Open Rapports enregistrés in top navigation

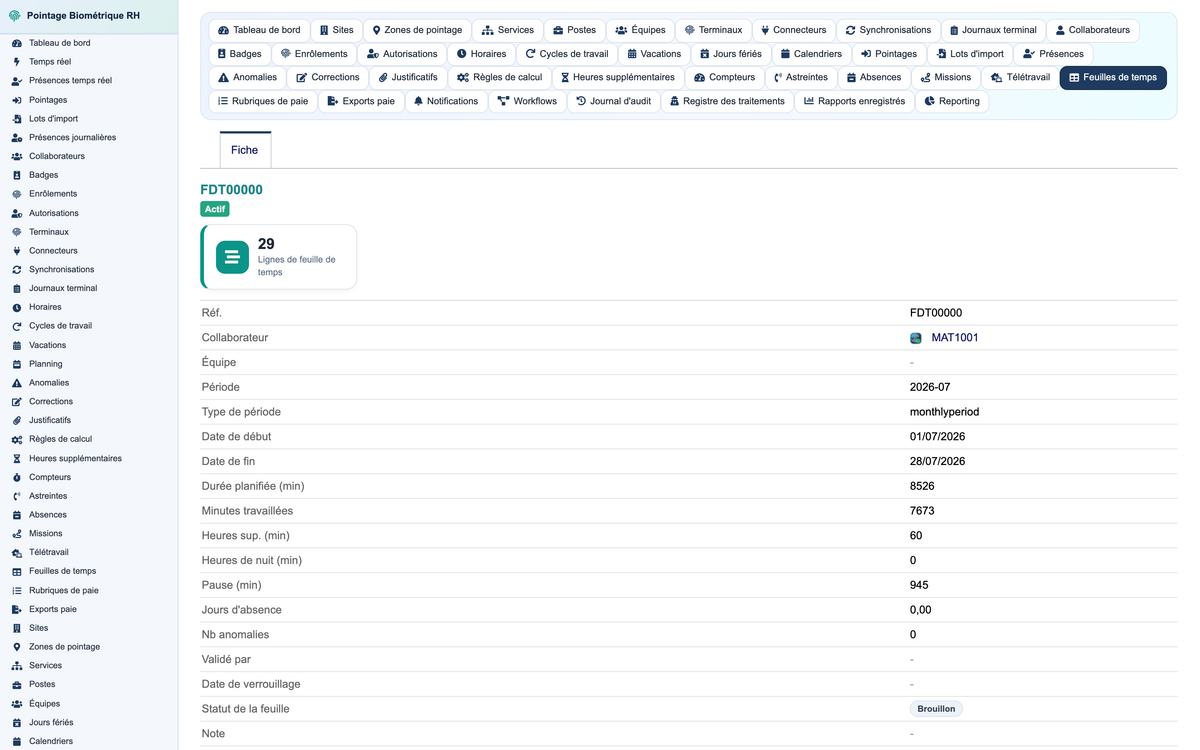855,101
